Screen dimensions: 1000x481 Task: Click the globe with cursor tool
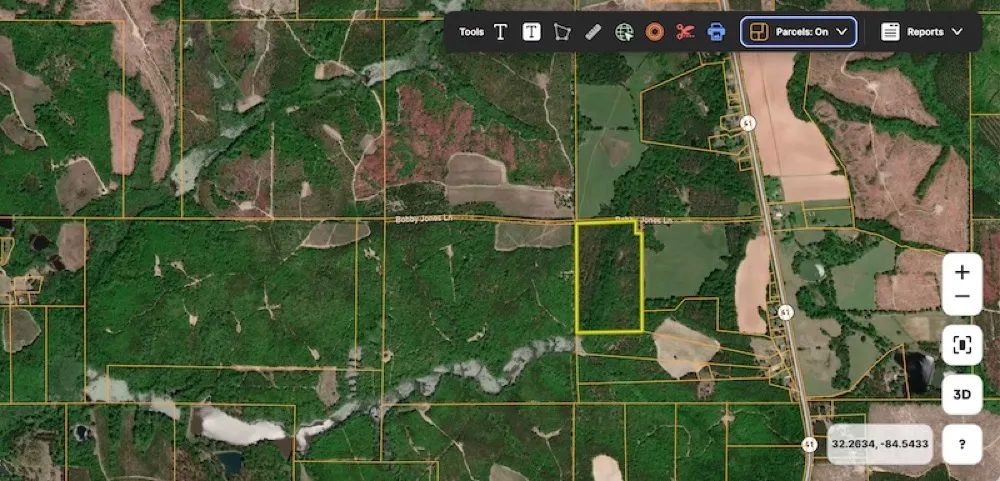point(624,32)
